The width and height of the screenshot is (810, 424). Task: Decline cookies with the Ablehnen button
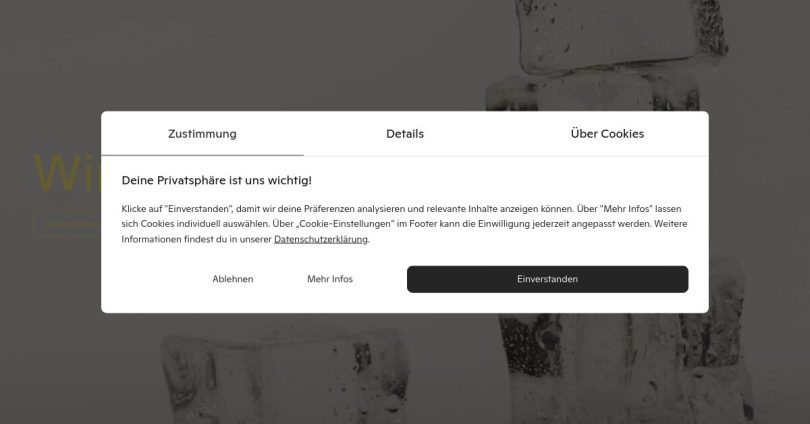click(232, 279)
